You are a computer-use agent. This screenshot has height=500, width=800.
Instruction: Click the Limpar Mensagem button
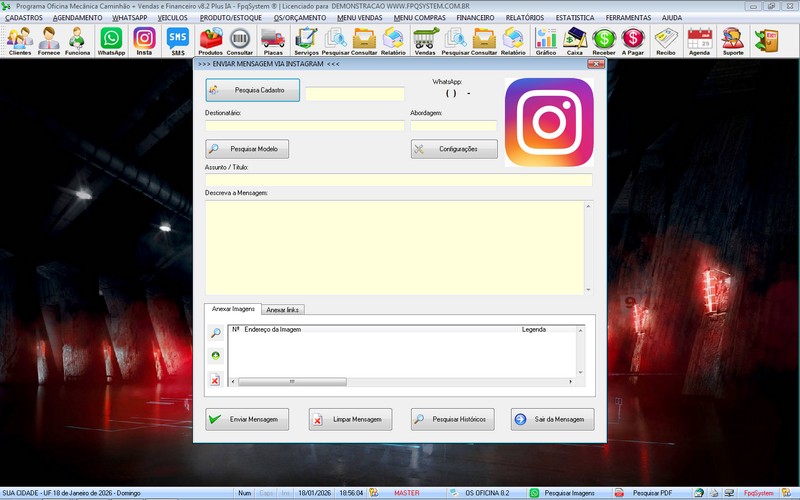[x=350, y=419]
